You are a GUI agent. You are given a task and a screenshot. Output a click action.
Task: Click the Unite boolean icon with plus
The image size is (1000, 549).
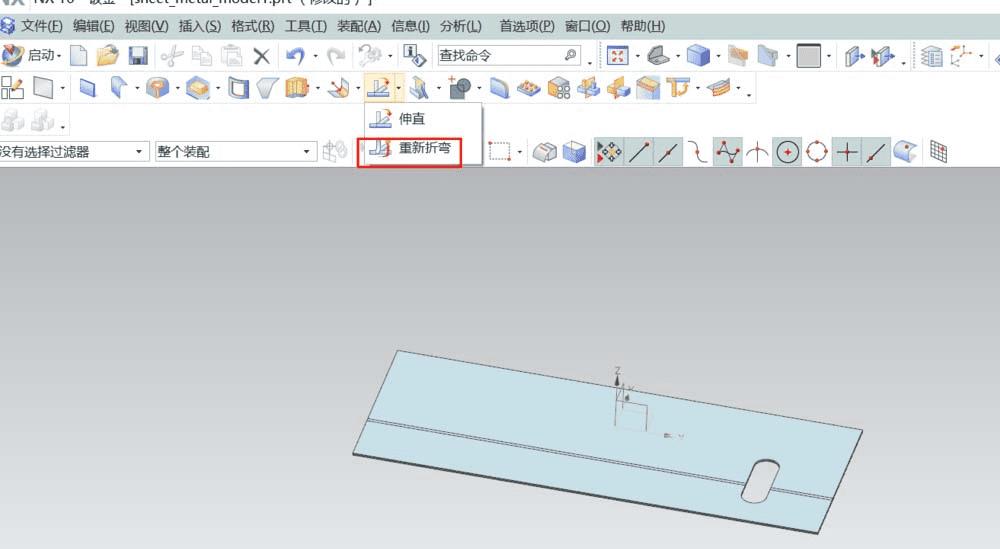459,87
